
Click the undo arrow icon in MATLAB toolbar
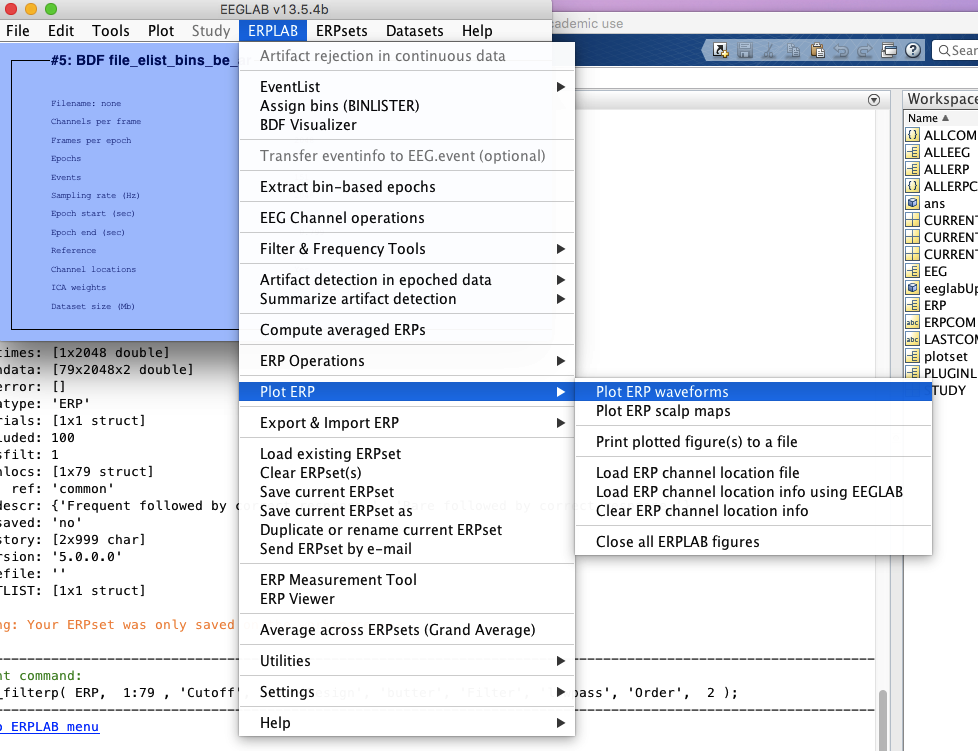coord(841,51)
